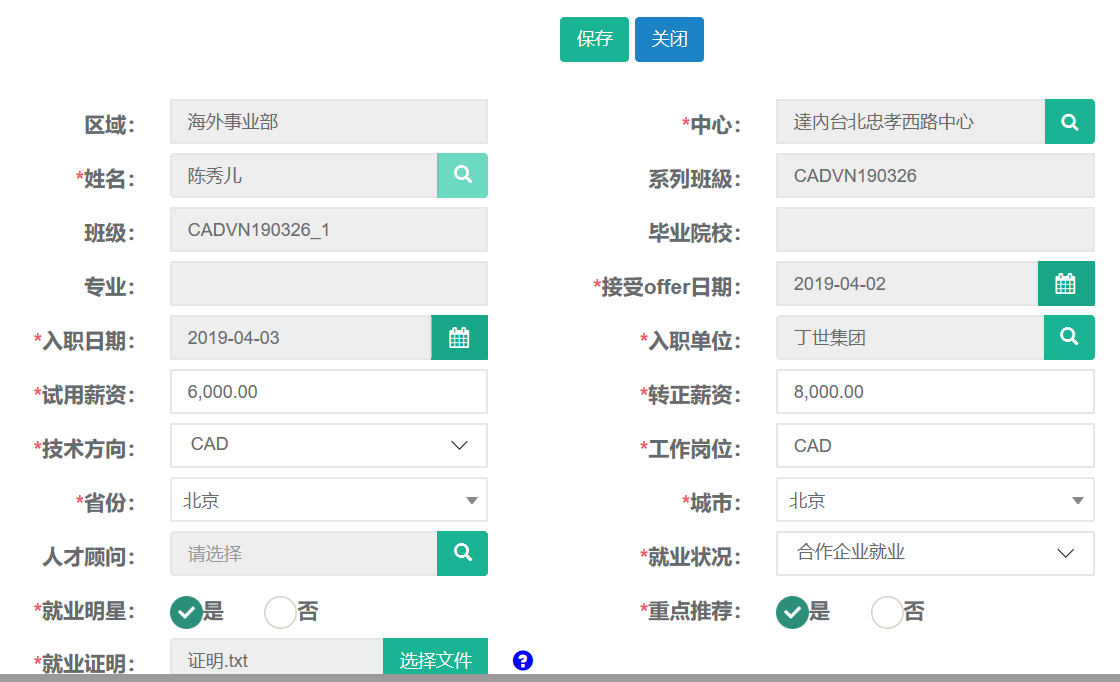Click the 保存 button
This screenshot has height=682, width=1120.
(594, 39)
